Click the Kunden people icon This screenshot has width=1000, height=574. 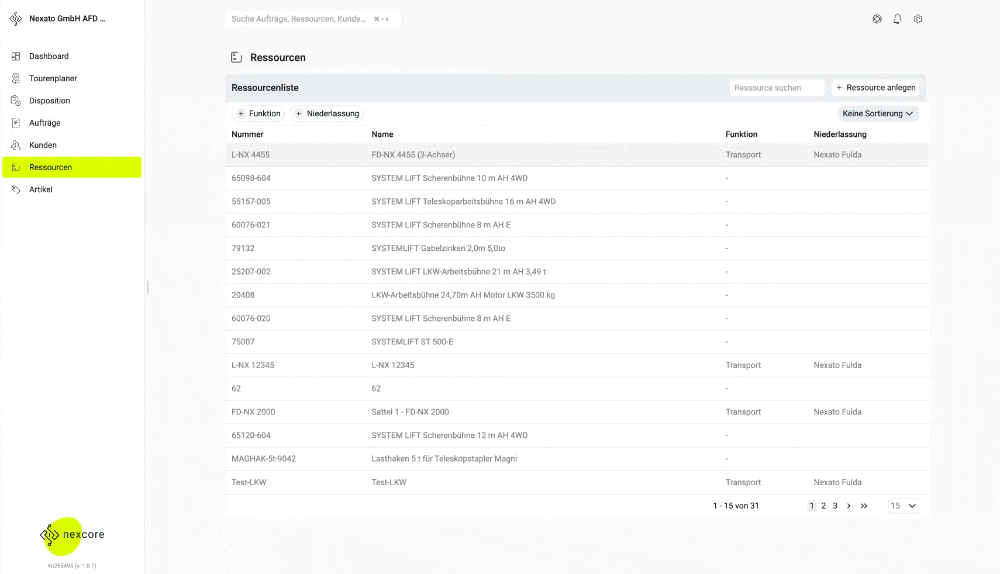(x=16, y=145)
